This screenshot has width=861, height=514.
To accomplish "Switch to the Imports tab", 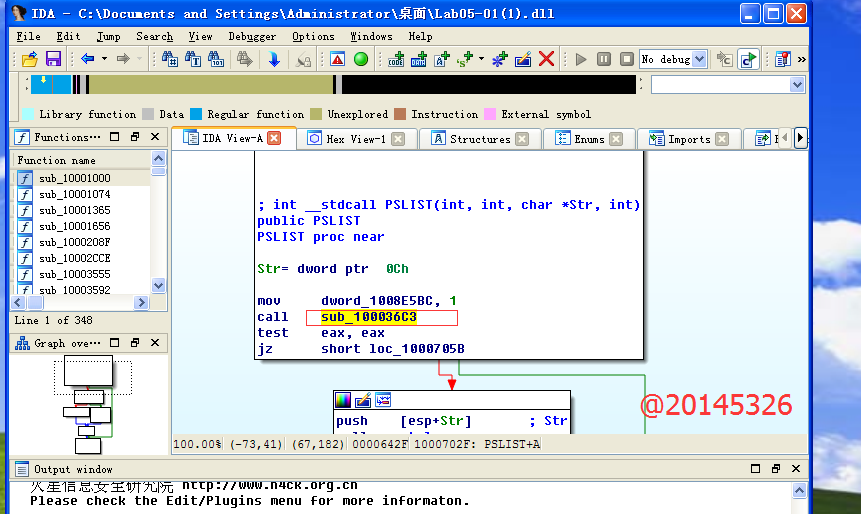I will coord(688,139).
